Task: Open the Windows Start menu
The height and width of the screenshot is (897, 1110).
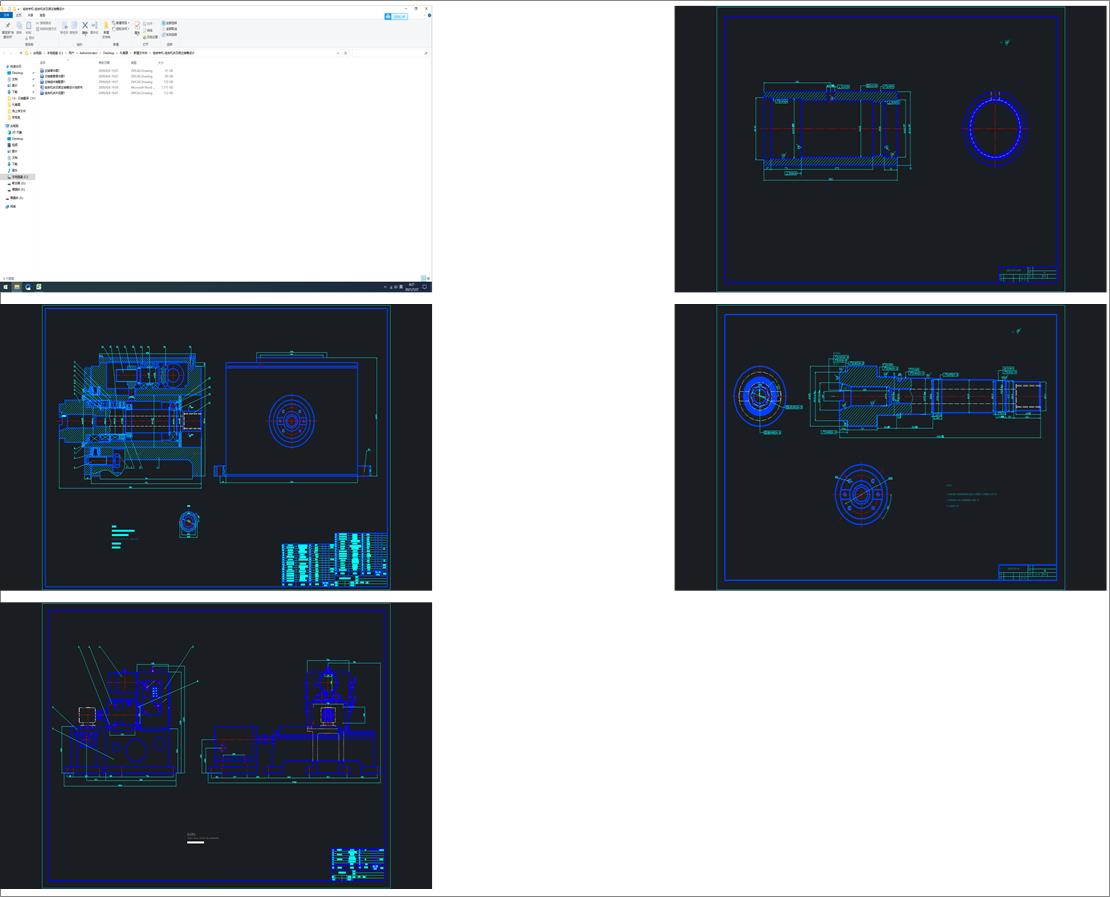Action: tap(6, 287)
